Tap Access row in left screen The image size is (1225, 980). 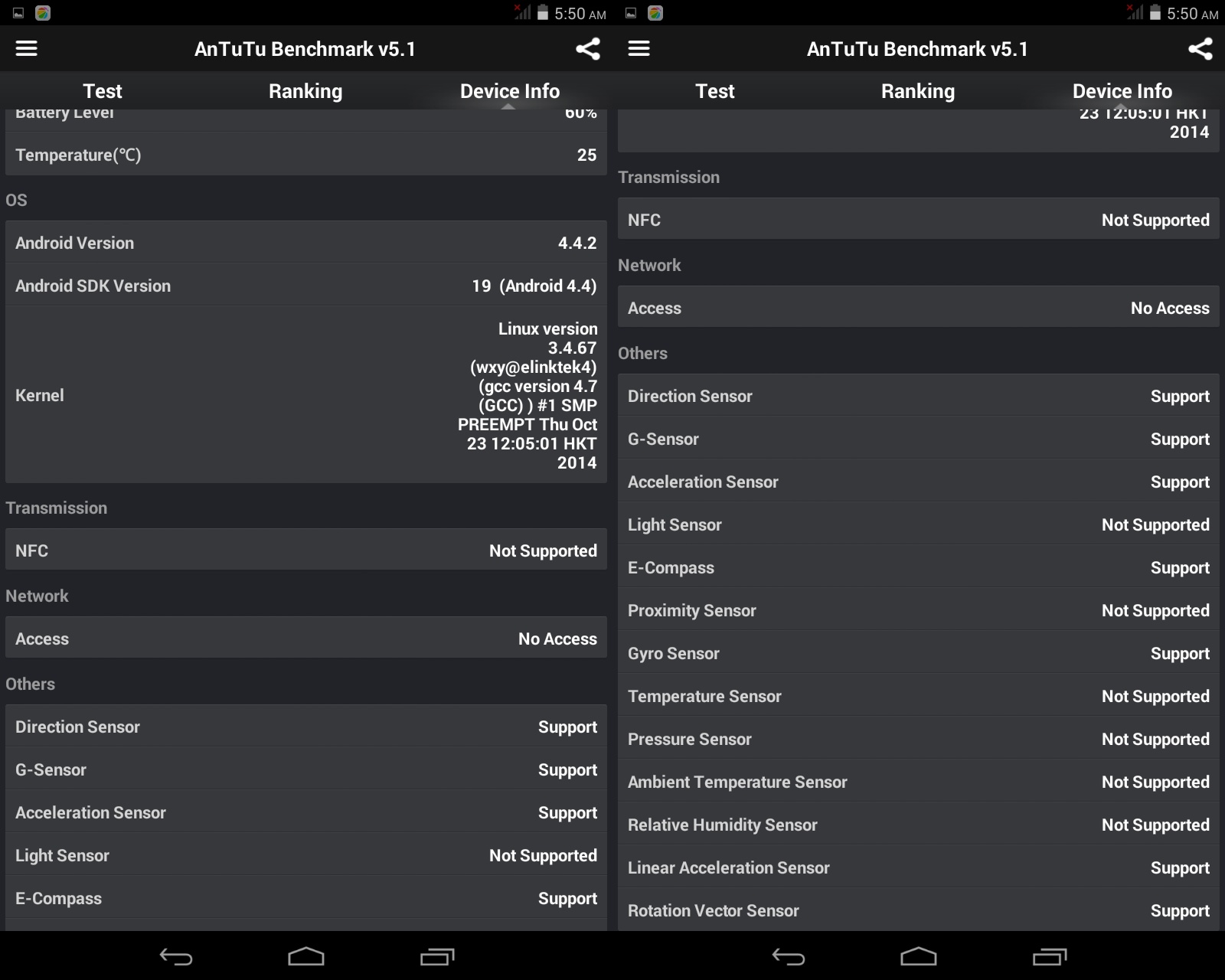[306, 639]
